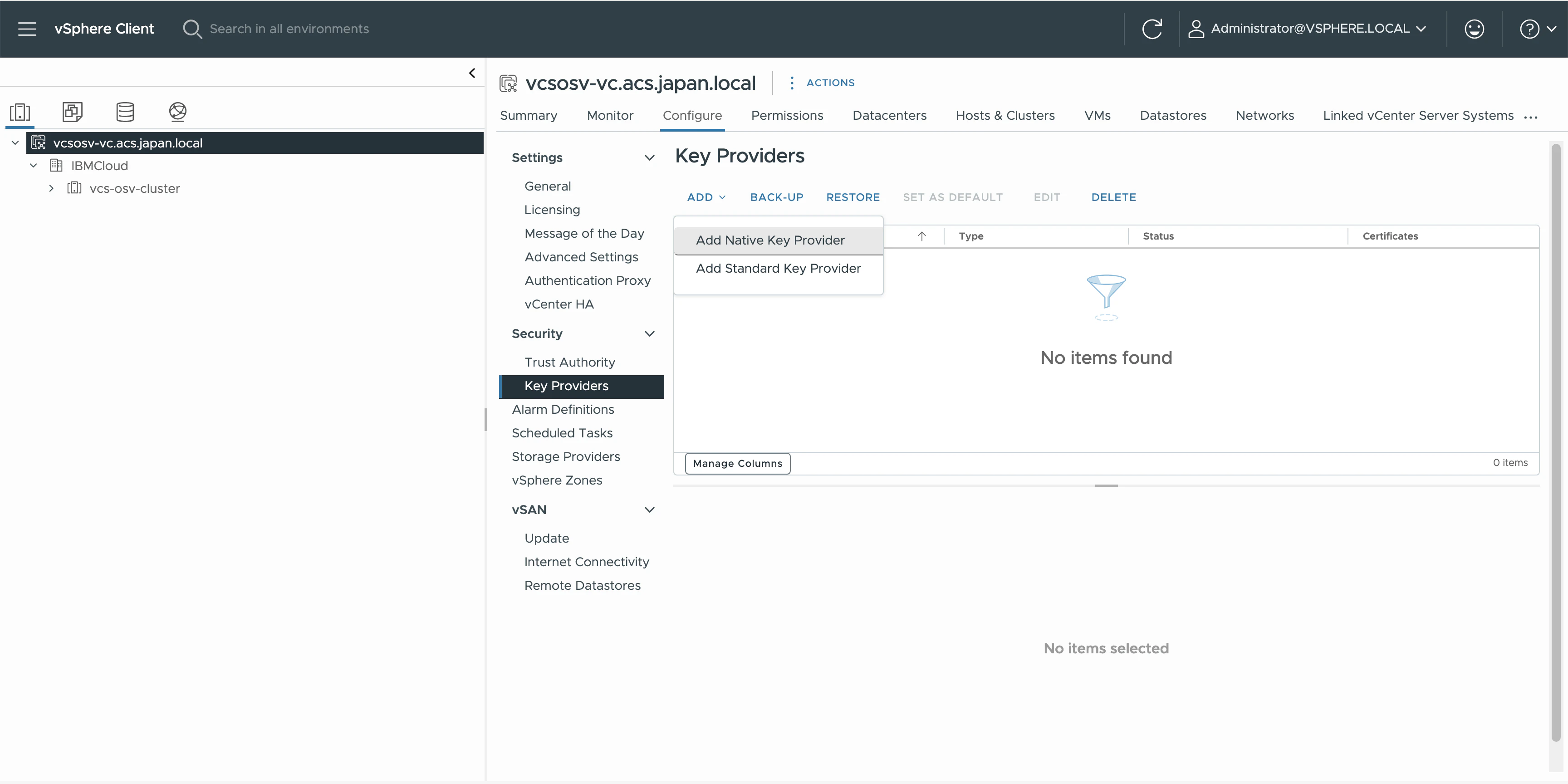1568x784 pixels.
Task: Open the Datacenters tab
Action: coord(889,116)
